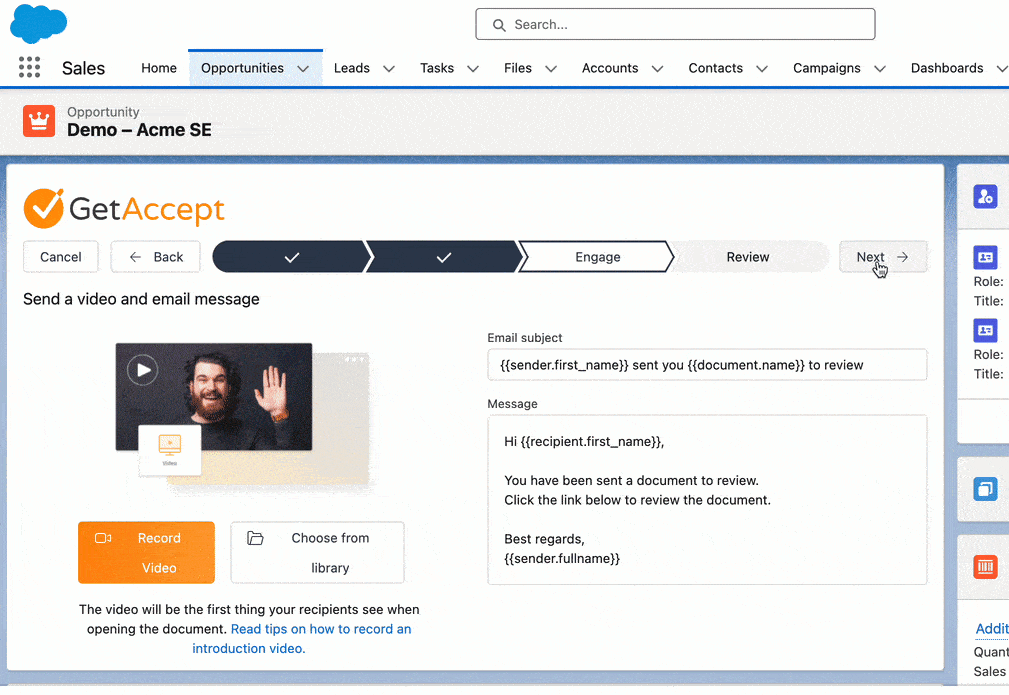Screen dimensions: 1009x695
Task: Open the App Launcher dots grid
Action: (29, 68)
